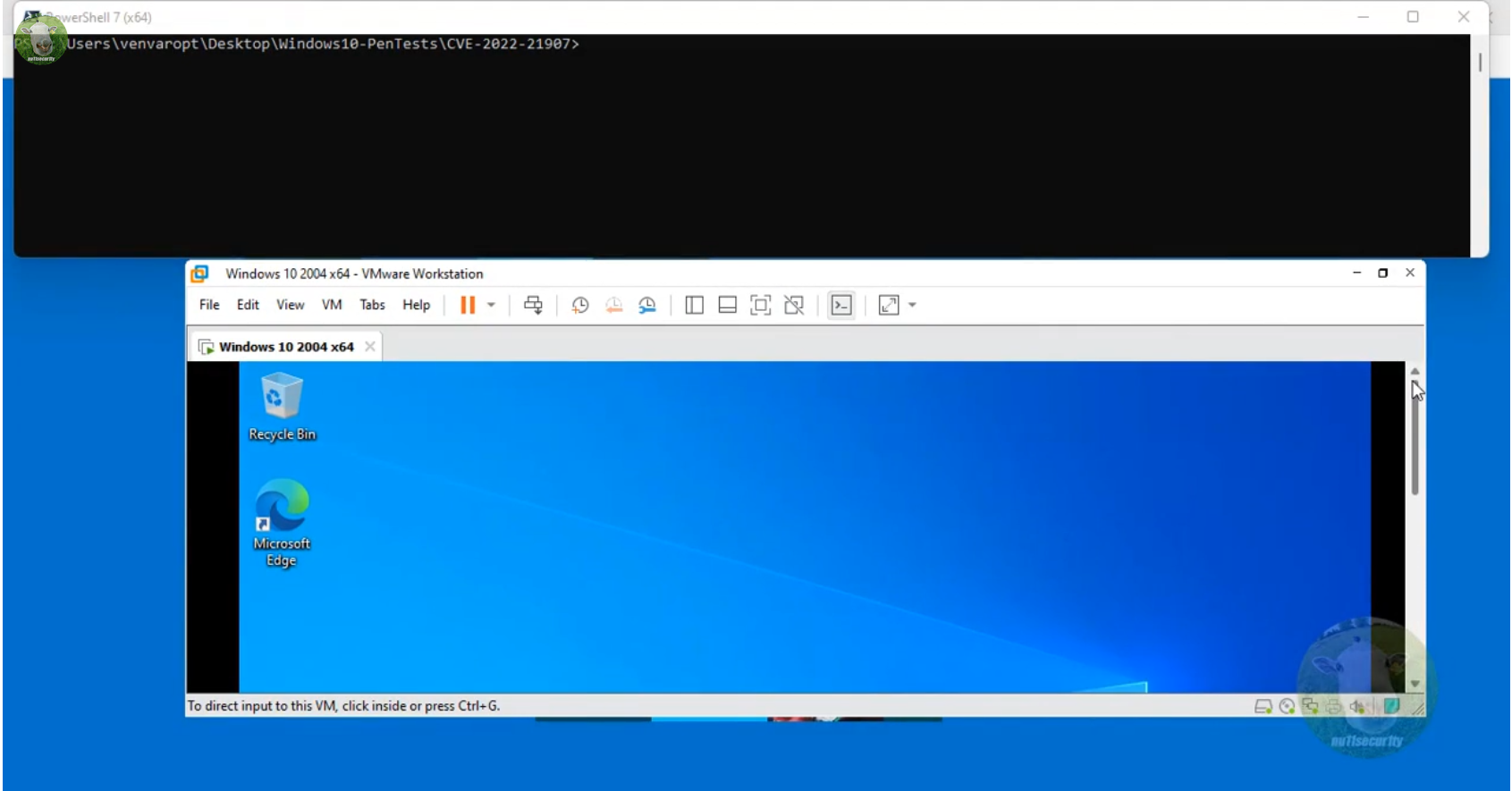Select the Microsoft Edge shortcut in the VM
The height and width of the screenshot is (791, 1512).
pyautogui.click(x=282, y=523)
